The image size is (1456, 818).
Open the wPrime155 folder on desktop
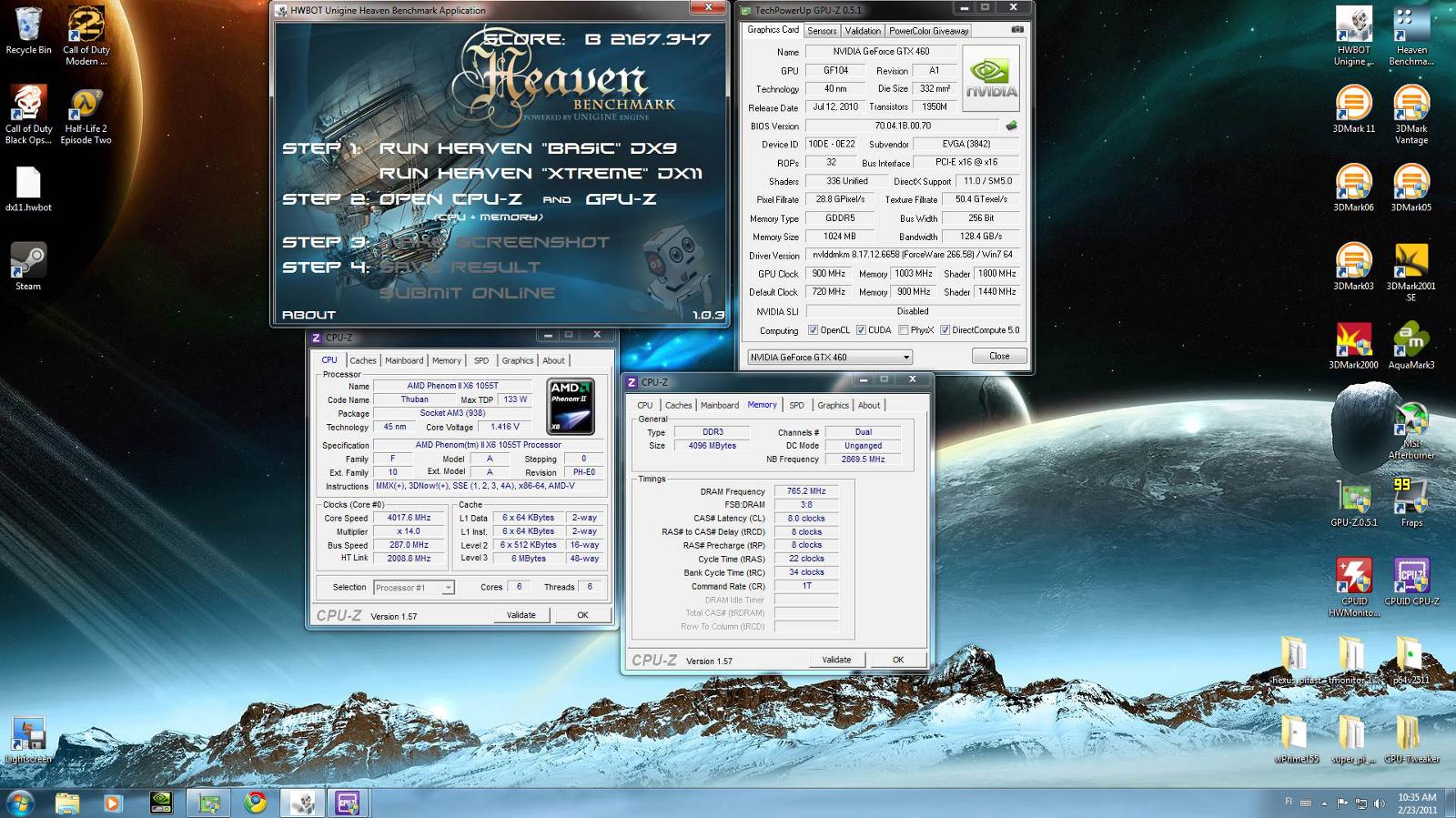1296,739
